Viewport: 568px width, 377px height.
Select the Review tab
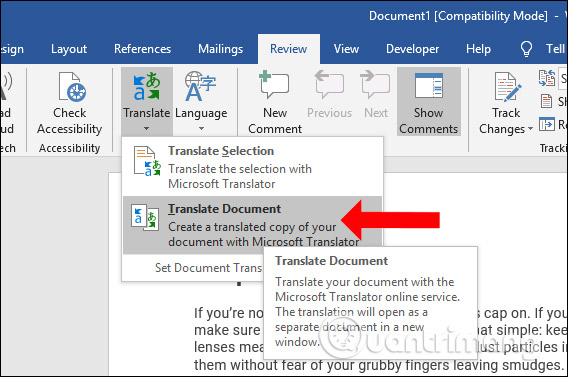point(289,49)
